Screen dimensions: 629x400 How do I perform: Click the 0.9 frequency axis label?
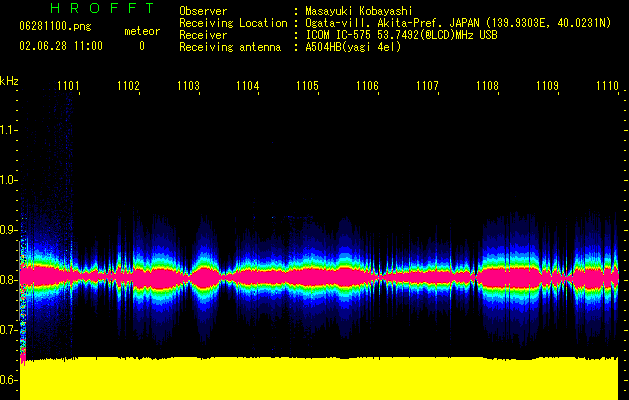click(8, 230)
